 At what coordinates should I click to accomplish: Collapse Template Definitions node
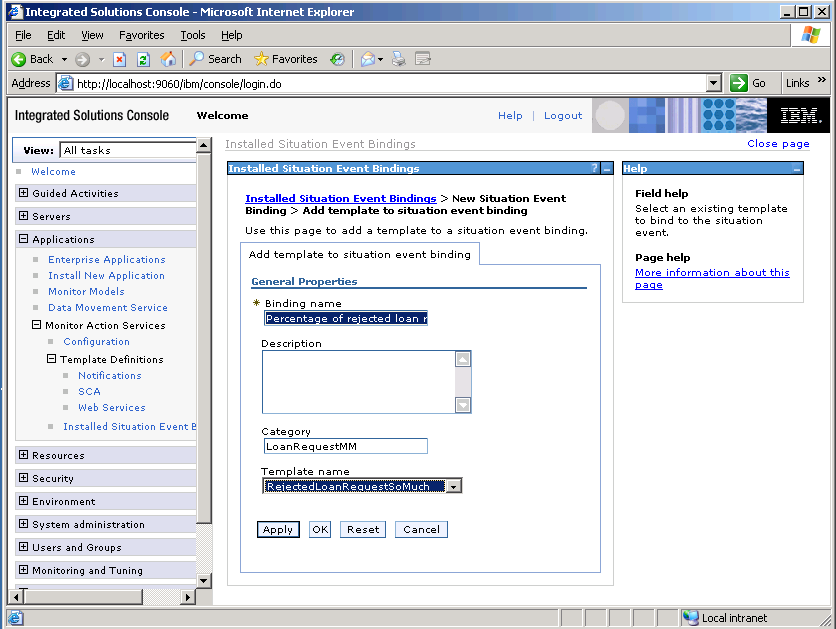[51, 359]
